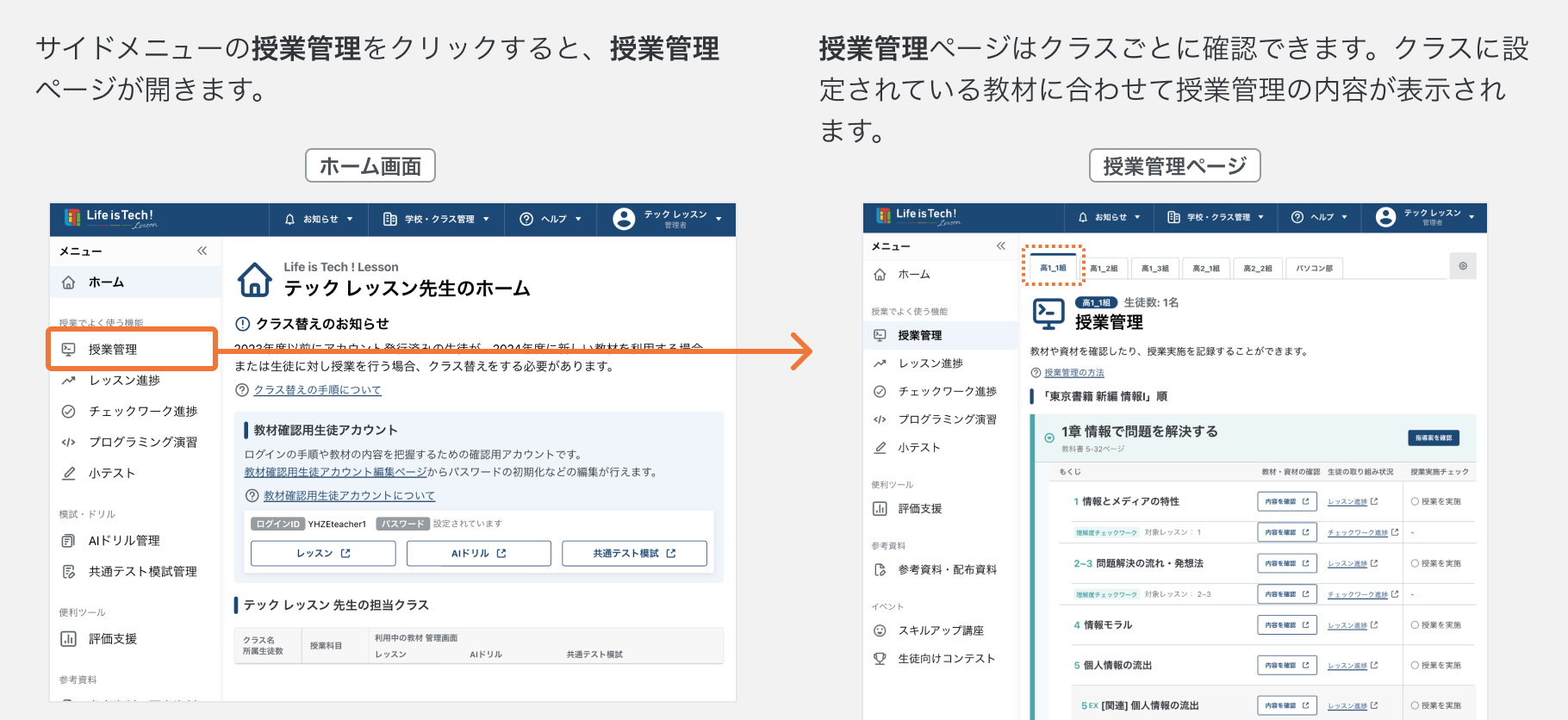Open テック レッスン user menu on 授業管理 page
1568x720 pixels.
1425,217
